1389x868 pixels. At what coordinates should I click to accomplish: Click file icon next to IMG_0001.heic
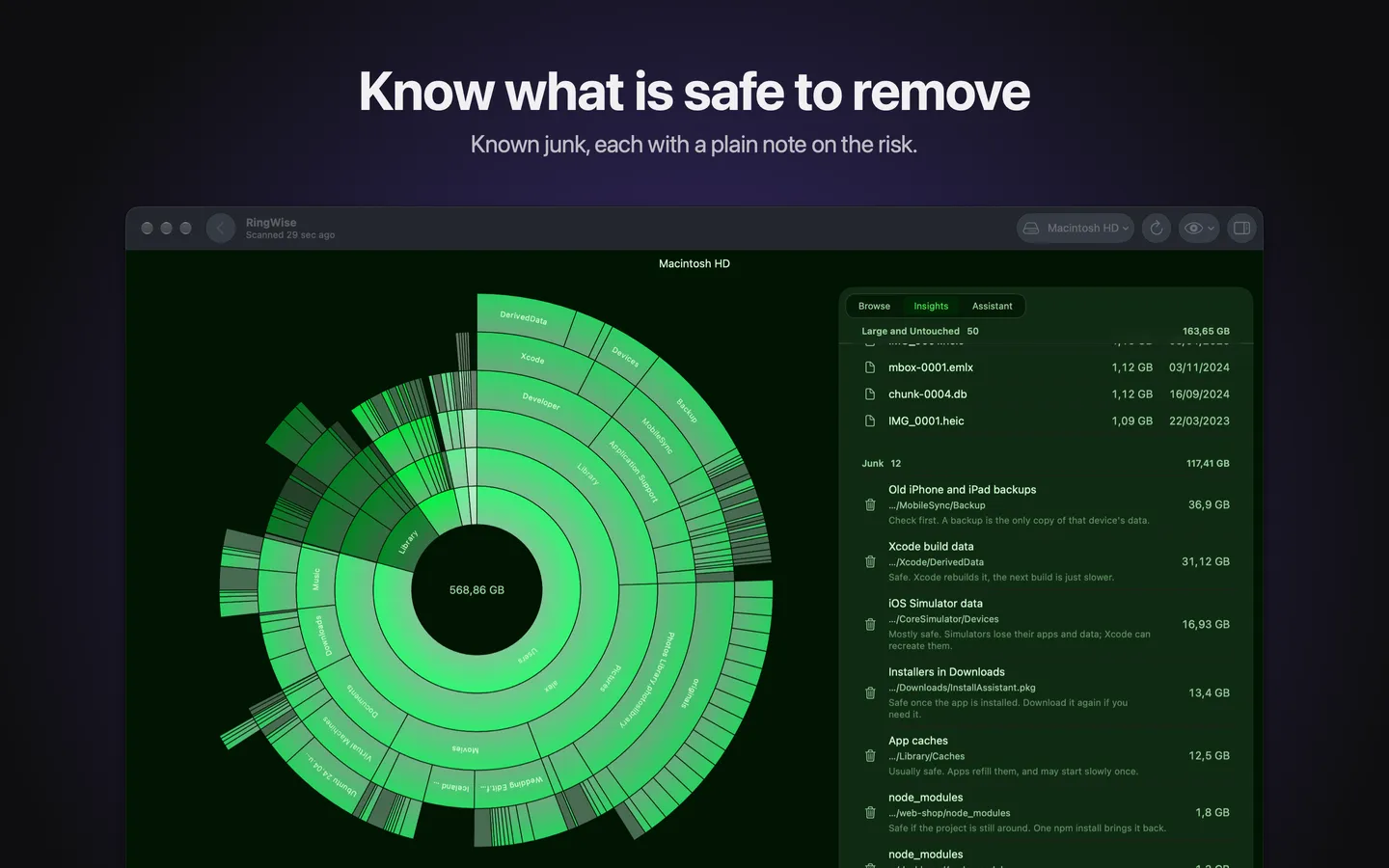870,421
